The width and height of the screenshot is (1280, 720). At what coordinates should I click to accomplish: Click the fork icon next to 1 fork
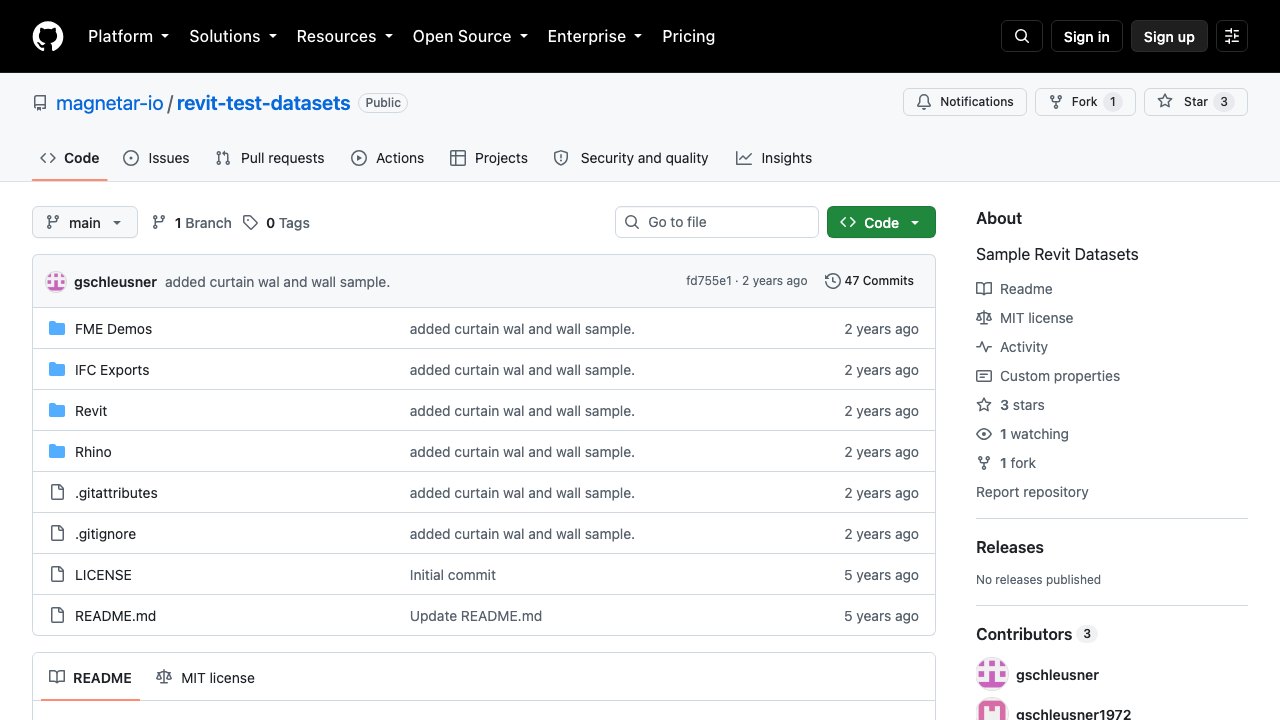tap(984, 463)
